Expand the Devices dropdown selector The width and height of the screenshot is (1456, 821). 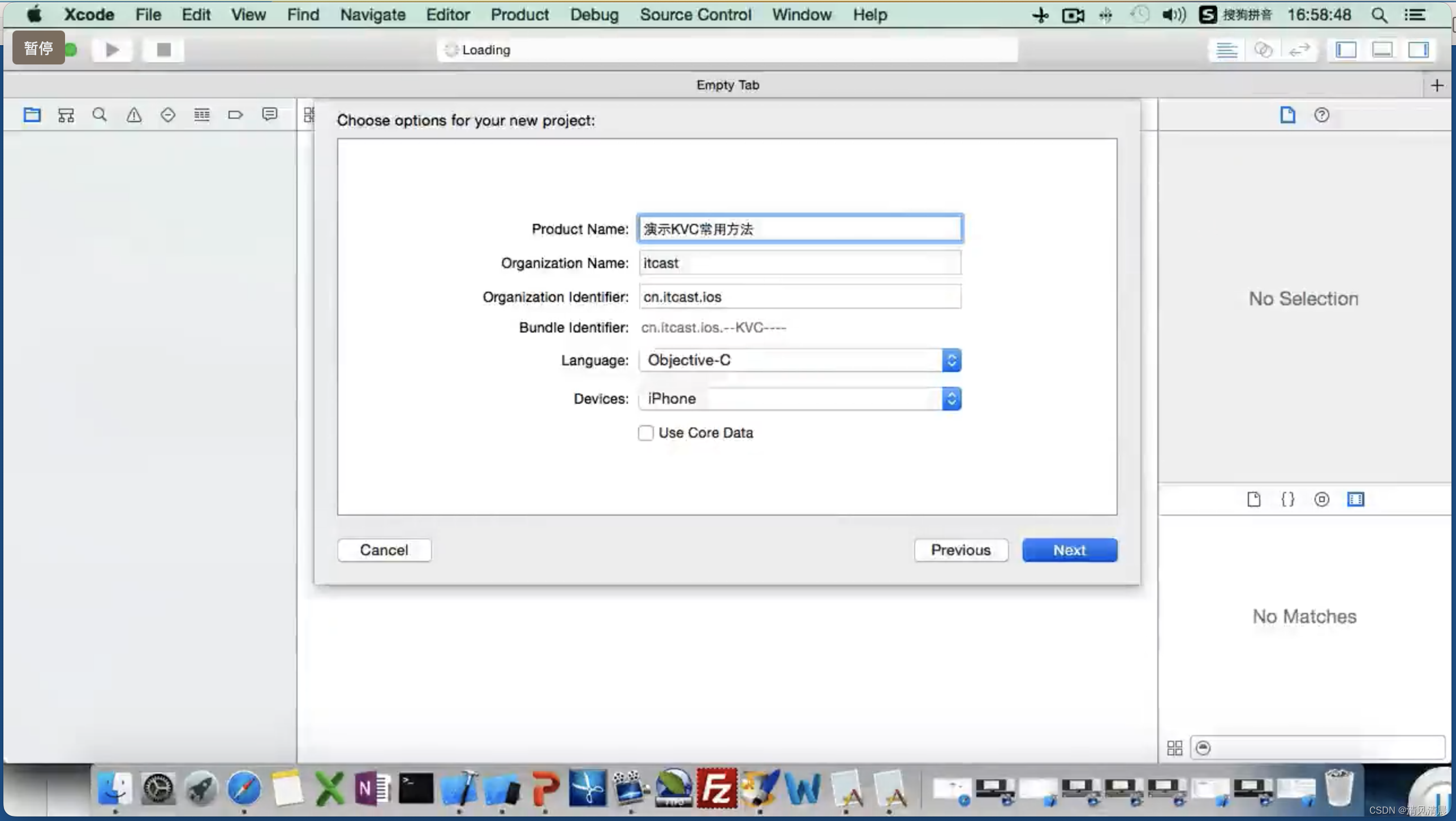click(x=951, y=398)
